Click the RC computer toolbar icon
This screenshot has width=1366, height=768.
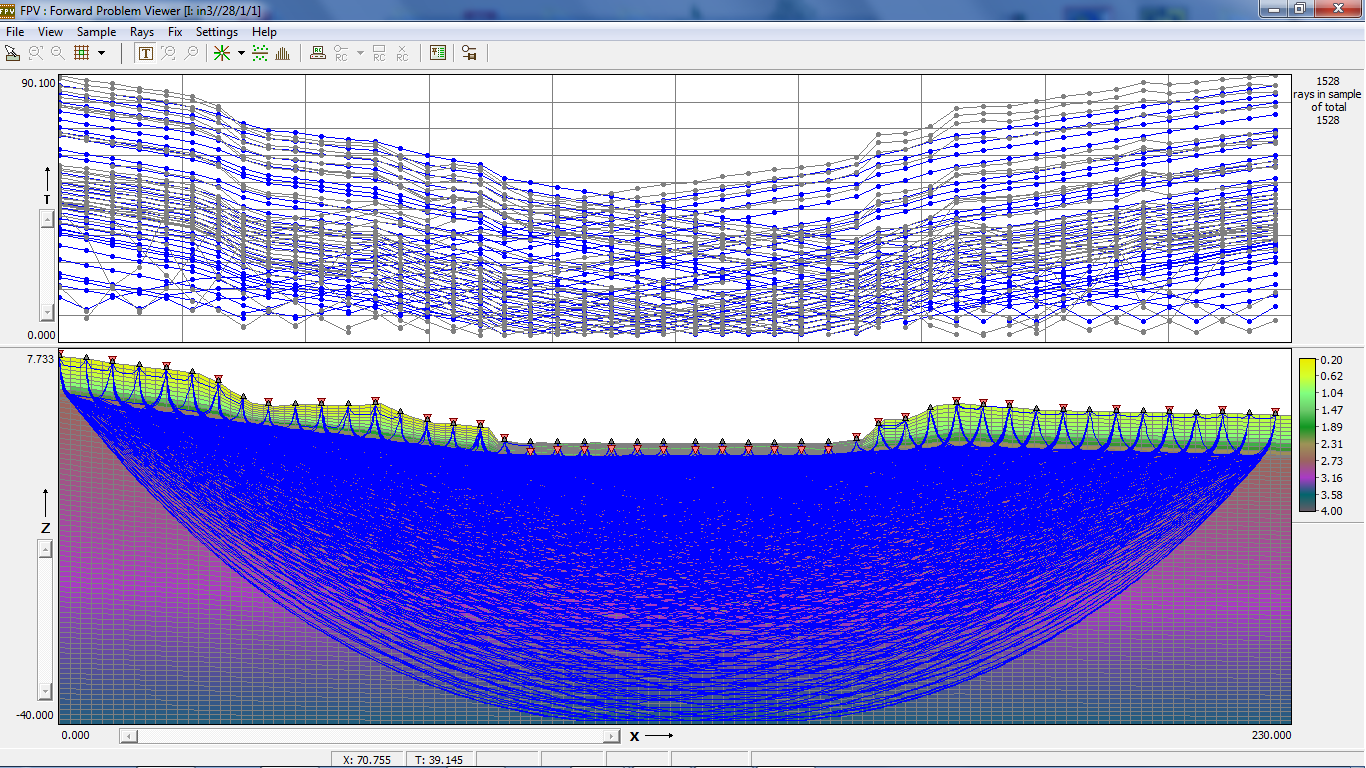point(318,53)
